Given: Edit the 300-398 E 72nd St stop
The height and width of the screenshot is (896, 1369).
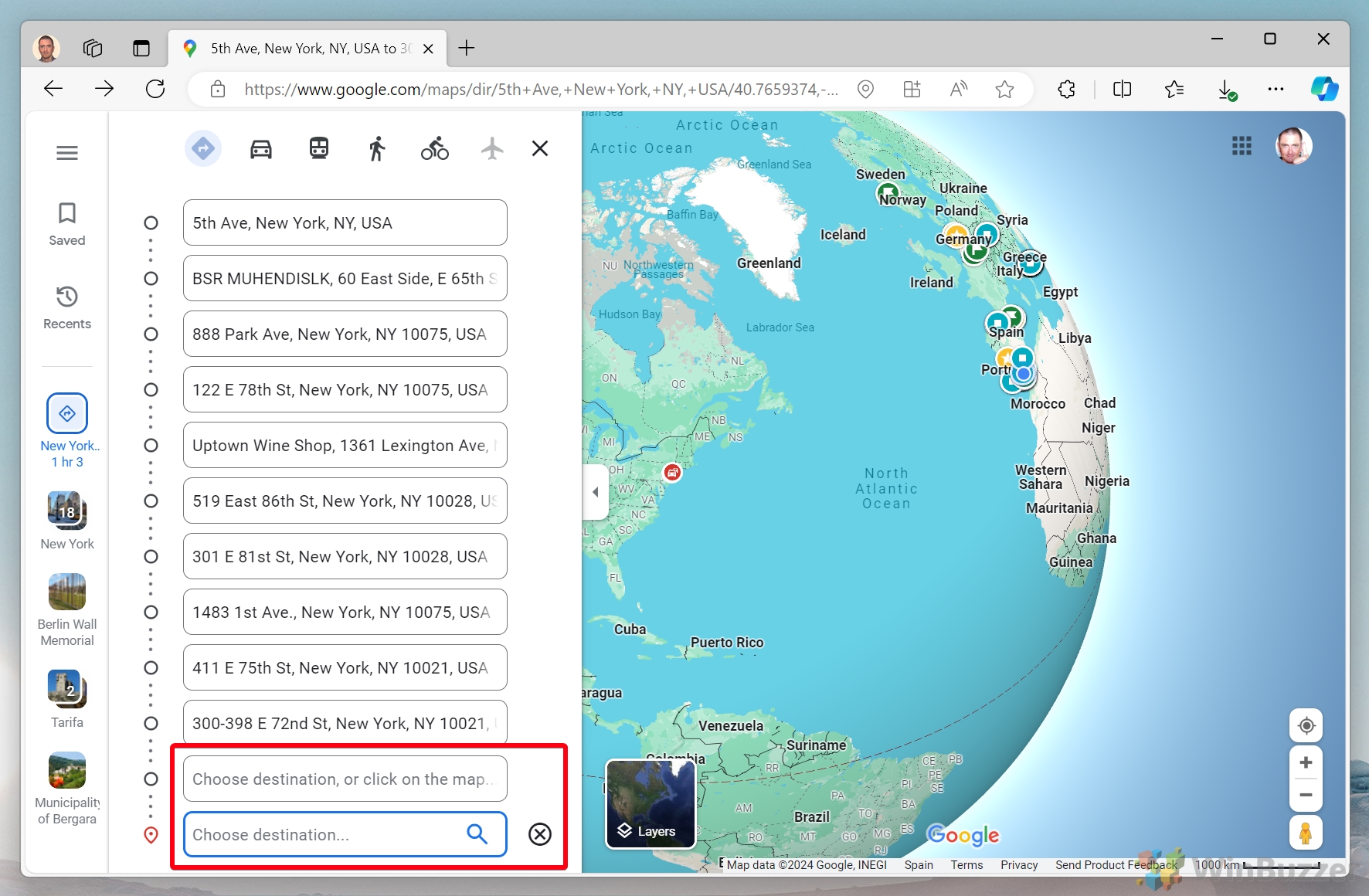Looking at the screenshot, I should 345,724.
